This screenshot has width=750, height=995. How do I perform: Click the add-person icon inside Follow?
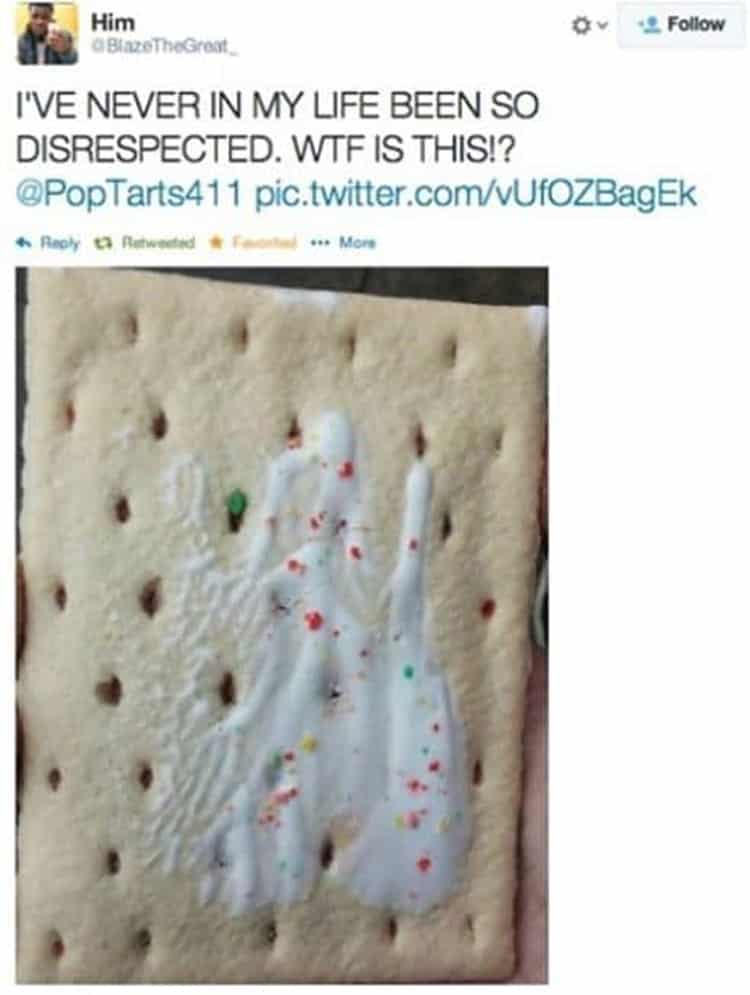coord(650,25)
